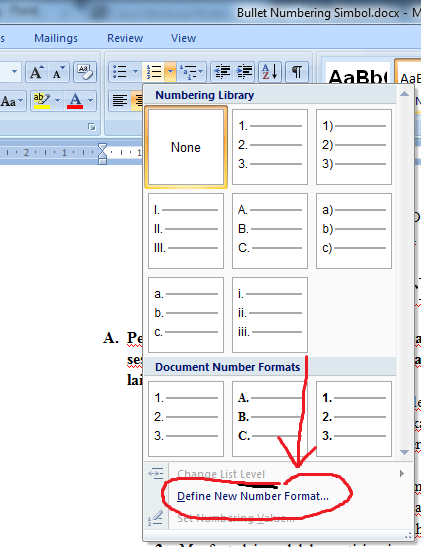421x547 pixels.
Task: Click the Decrease Indent icon
Action: 222,72
